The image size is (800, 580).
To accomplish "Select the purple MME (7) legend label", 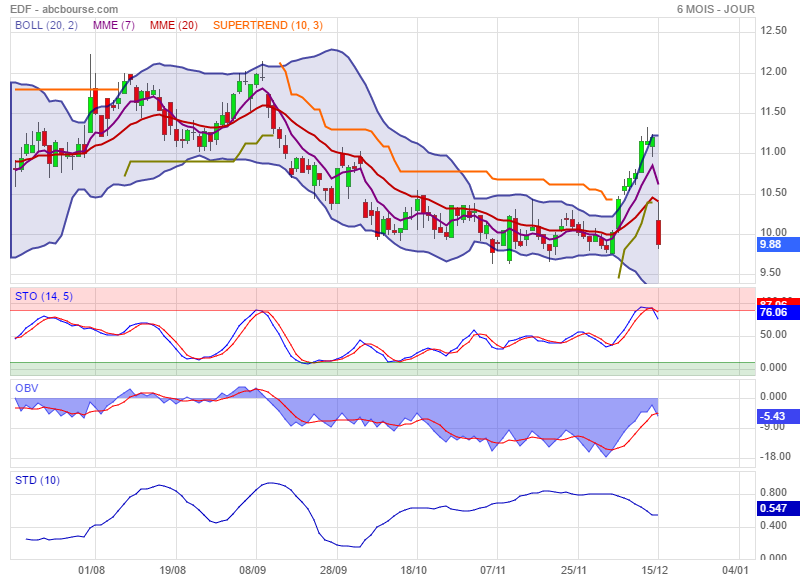I will (114, 25).
